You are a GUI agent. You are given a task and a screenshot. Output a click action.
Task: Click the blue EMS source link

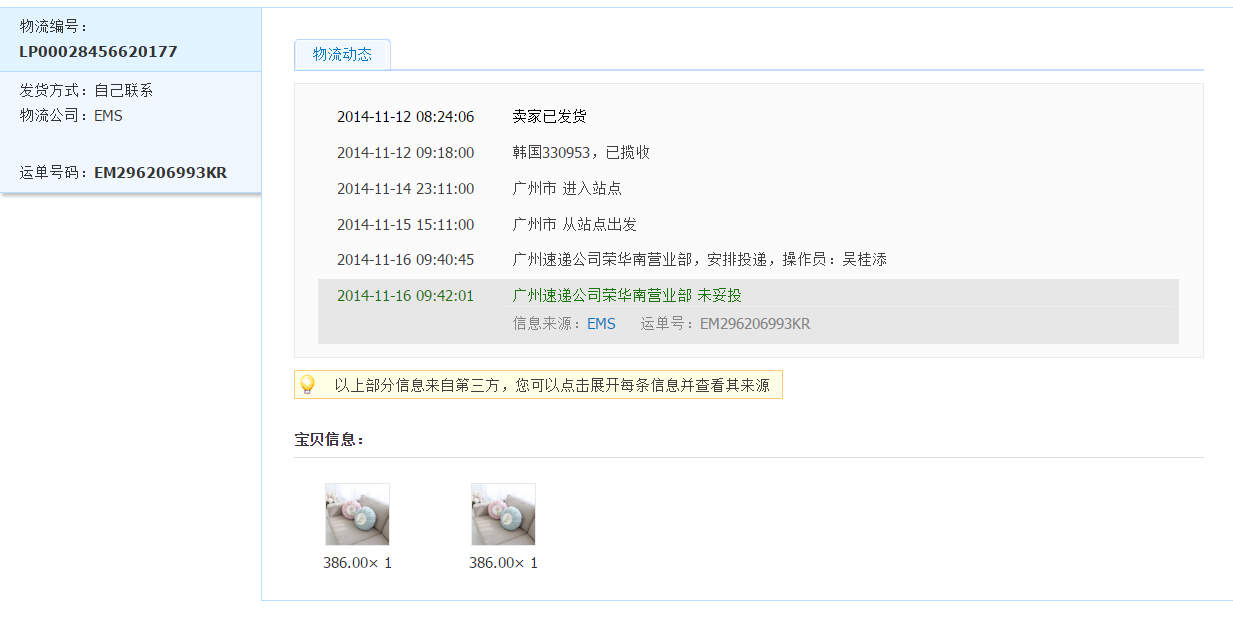coord(601,324)
